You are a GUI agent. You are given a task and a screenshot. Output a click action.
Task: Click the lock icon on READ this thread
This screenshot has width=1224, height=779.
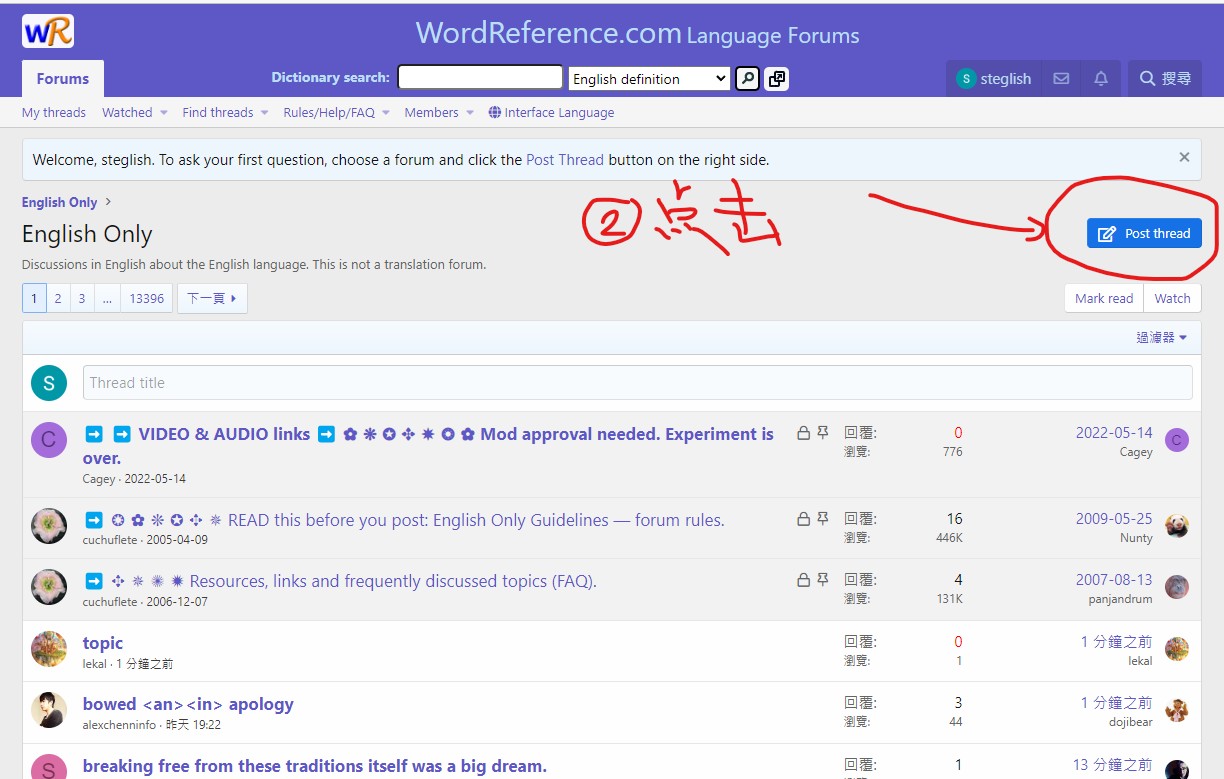click(x=803, y=519)
